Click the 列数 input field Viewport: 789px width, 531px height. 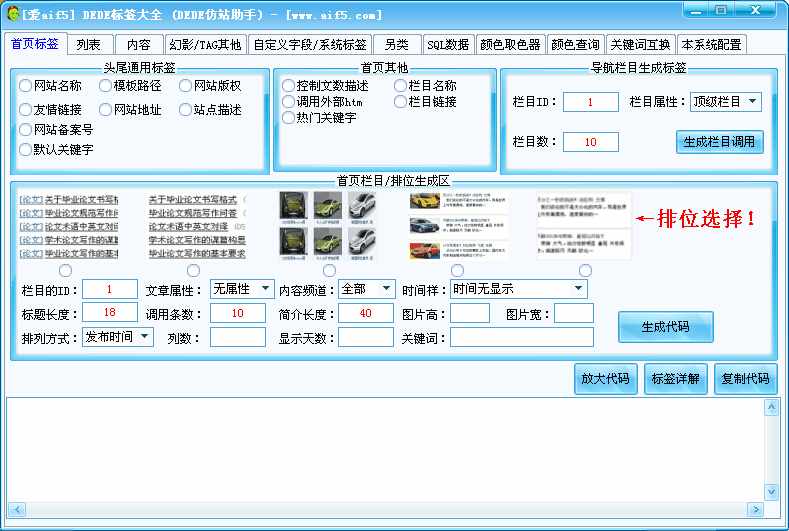tap(238, 337)
